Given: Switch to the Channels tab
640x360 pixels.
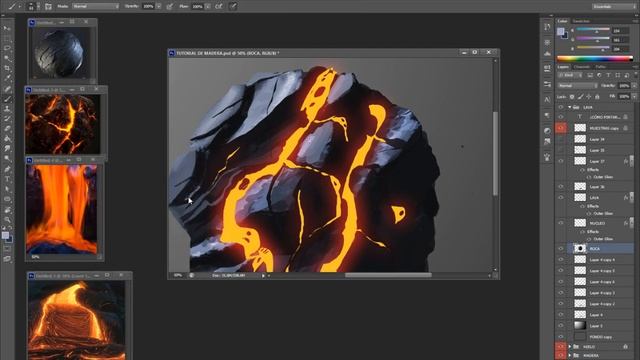Looking at the screenshot, I should [582, 67].
